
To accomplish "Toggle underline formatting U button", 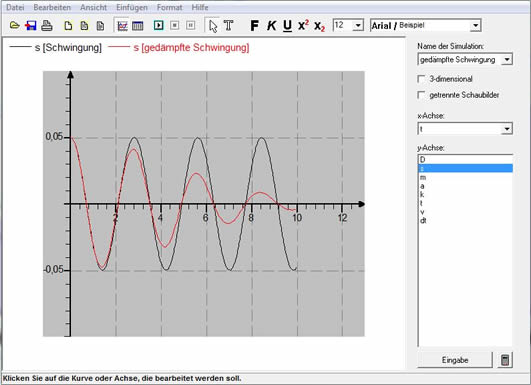I will point(287,26).
